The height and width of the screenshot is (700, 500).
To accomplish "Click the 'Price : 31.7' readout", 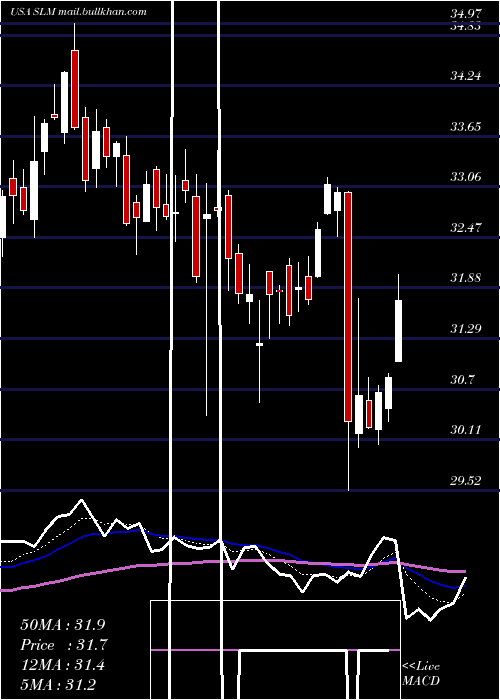I will coord(64,645).
